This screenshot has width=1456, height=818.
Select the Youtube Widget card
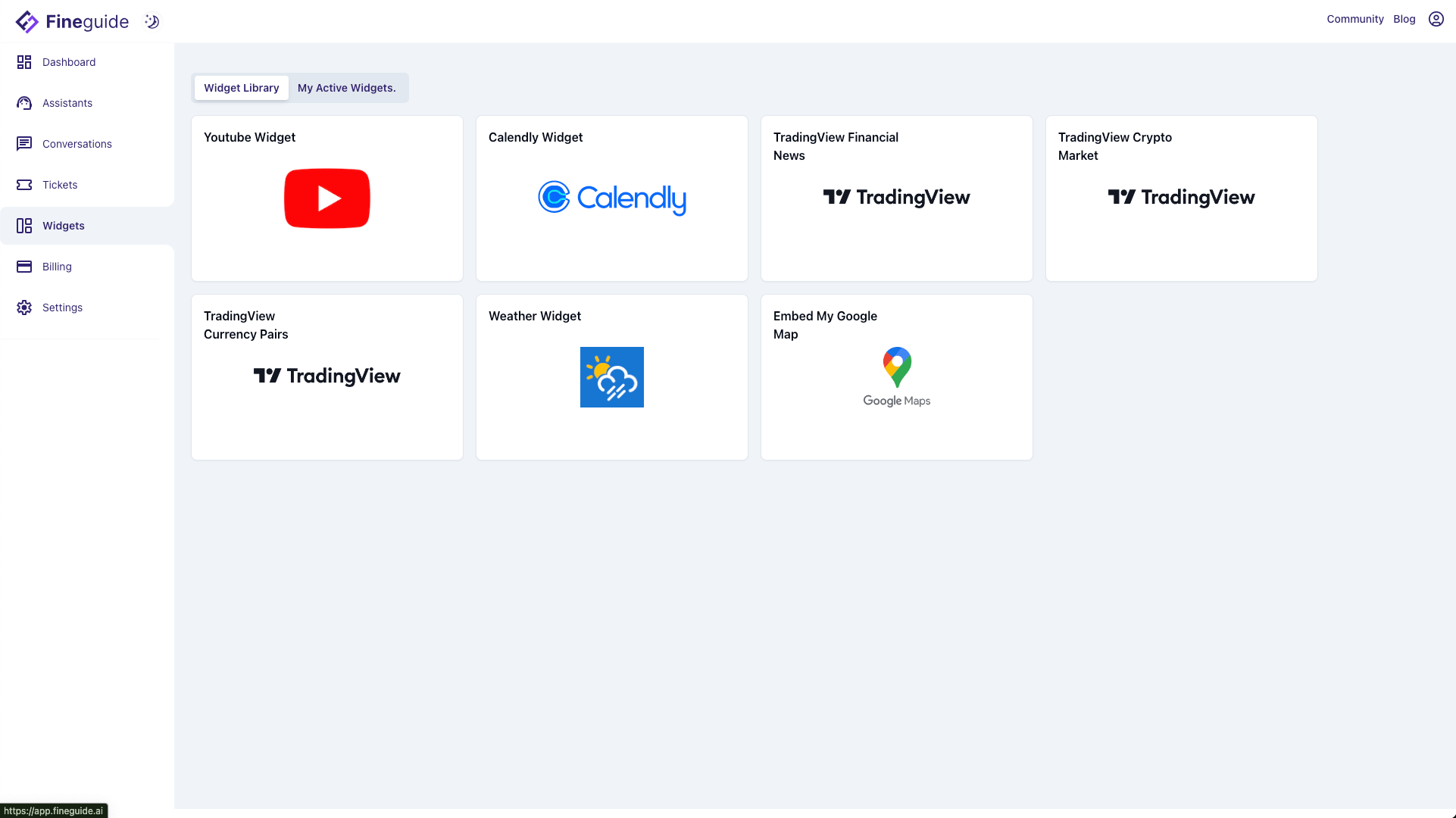coord(327,198)
